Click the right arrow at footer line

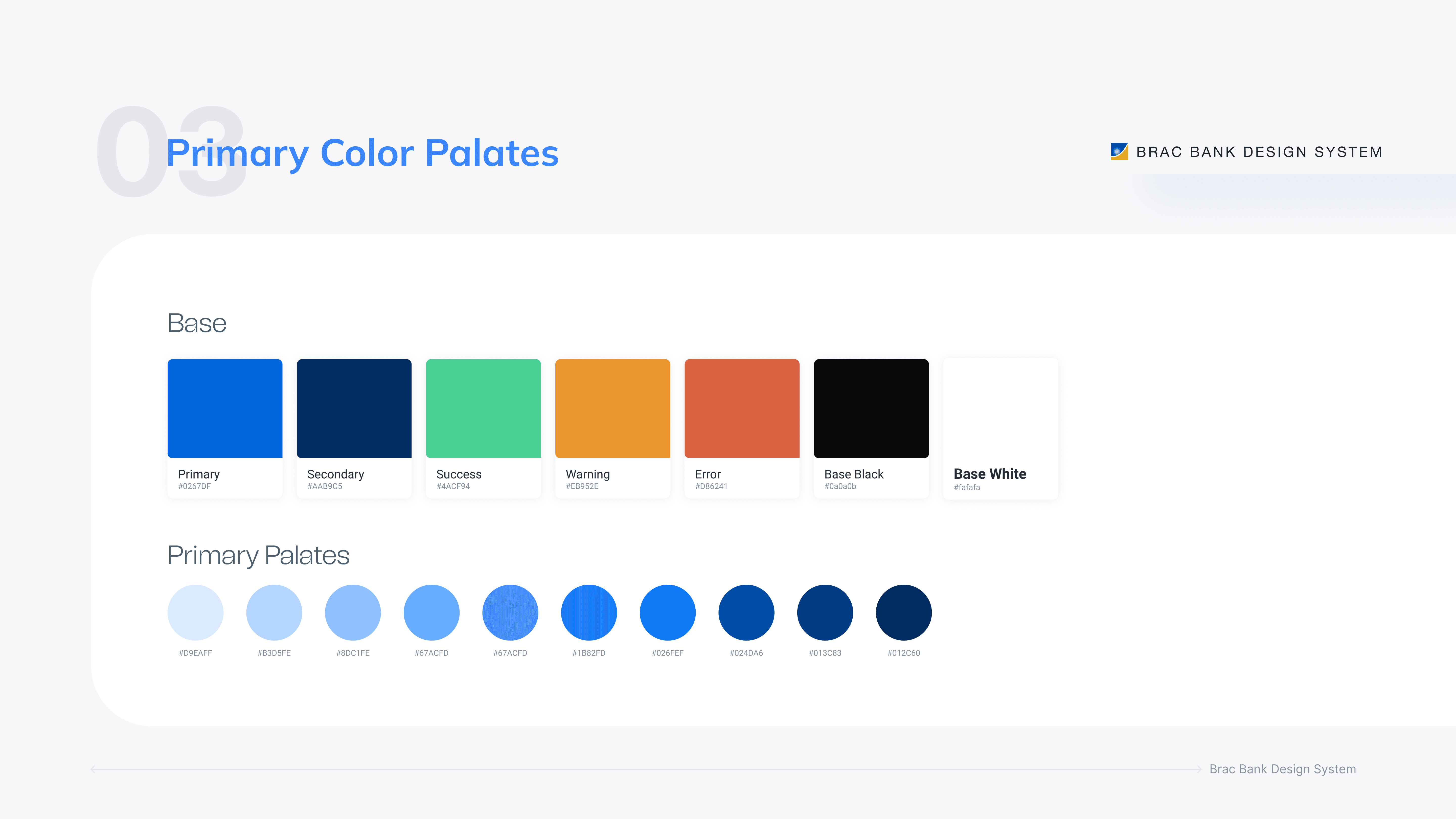1198,769
